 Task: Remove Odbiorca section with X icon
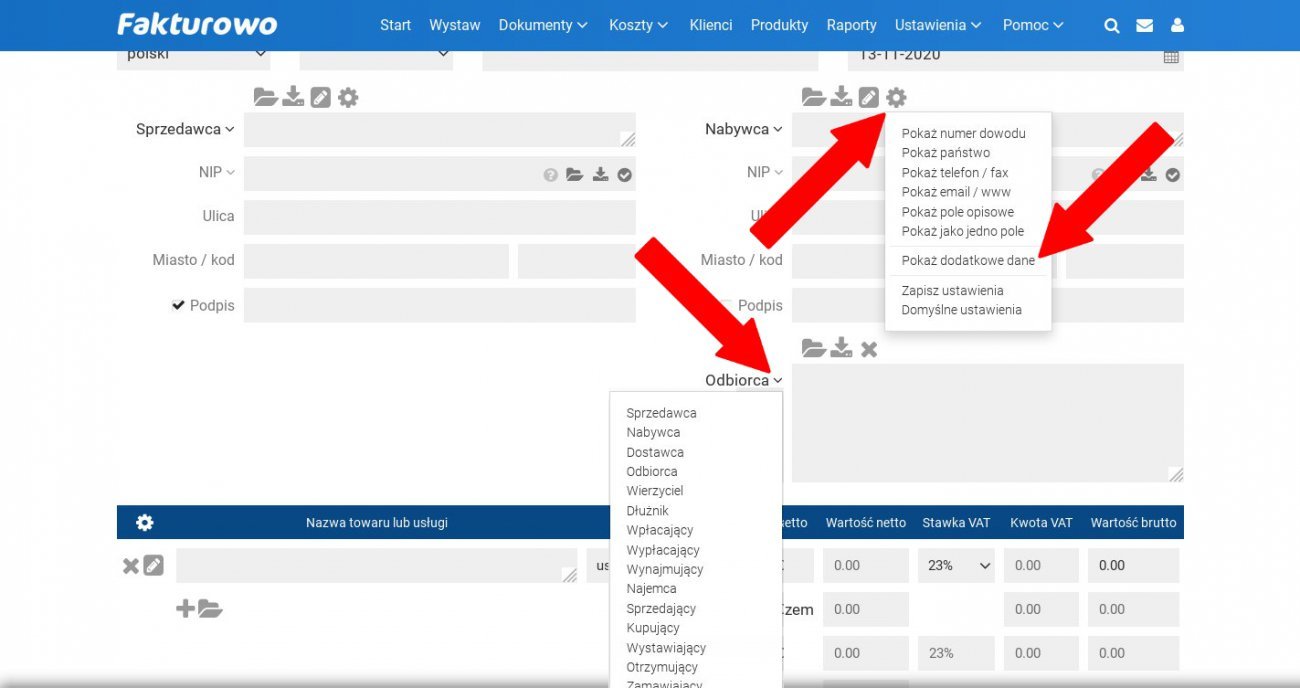pos(869,349)
